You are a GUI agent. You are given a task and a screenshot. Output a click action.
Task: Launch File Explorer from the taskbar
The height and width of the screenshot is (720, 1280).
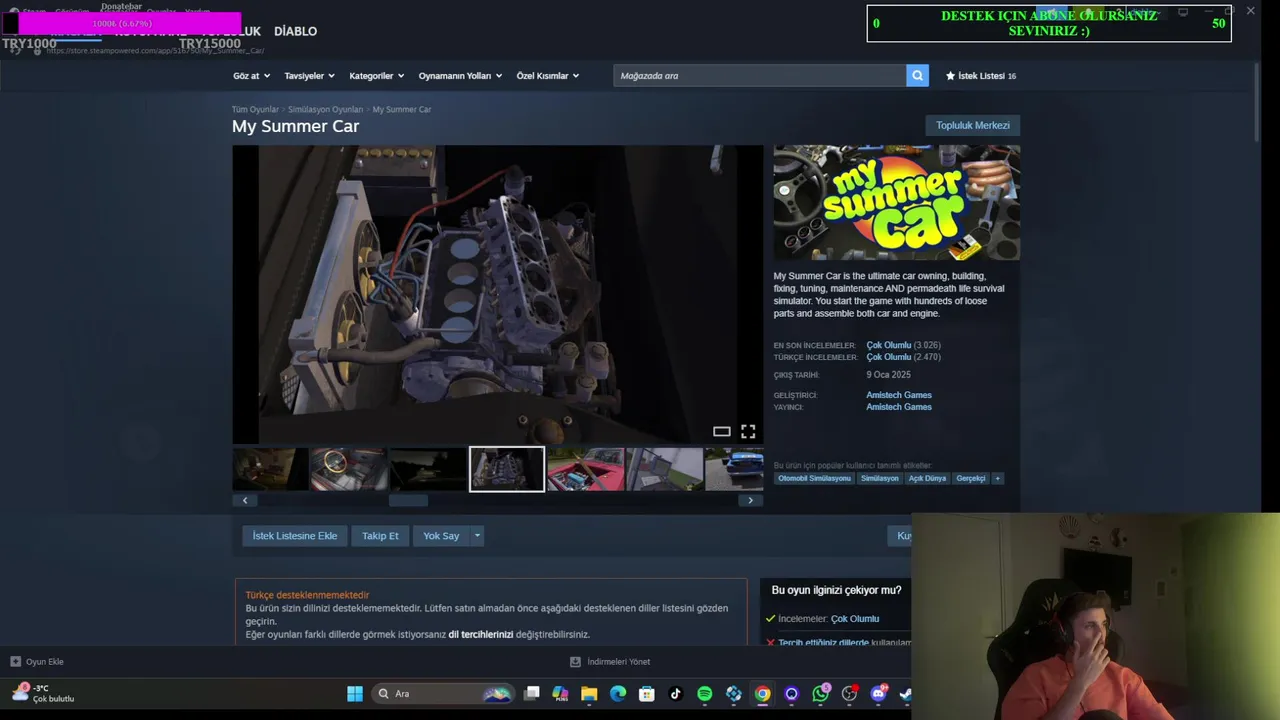point(589,694)
